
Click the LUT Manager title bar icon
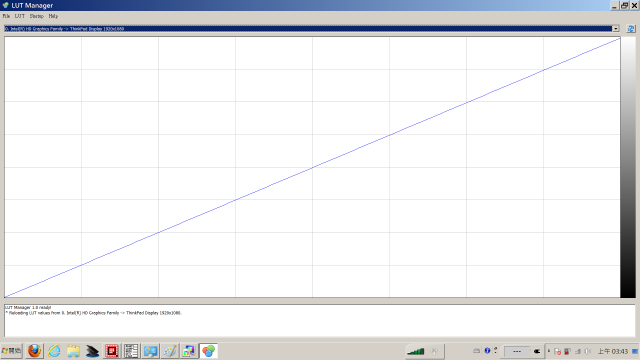(5, 5)
